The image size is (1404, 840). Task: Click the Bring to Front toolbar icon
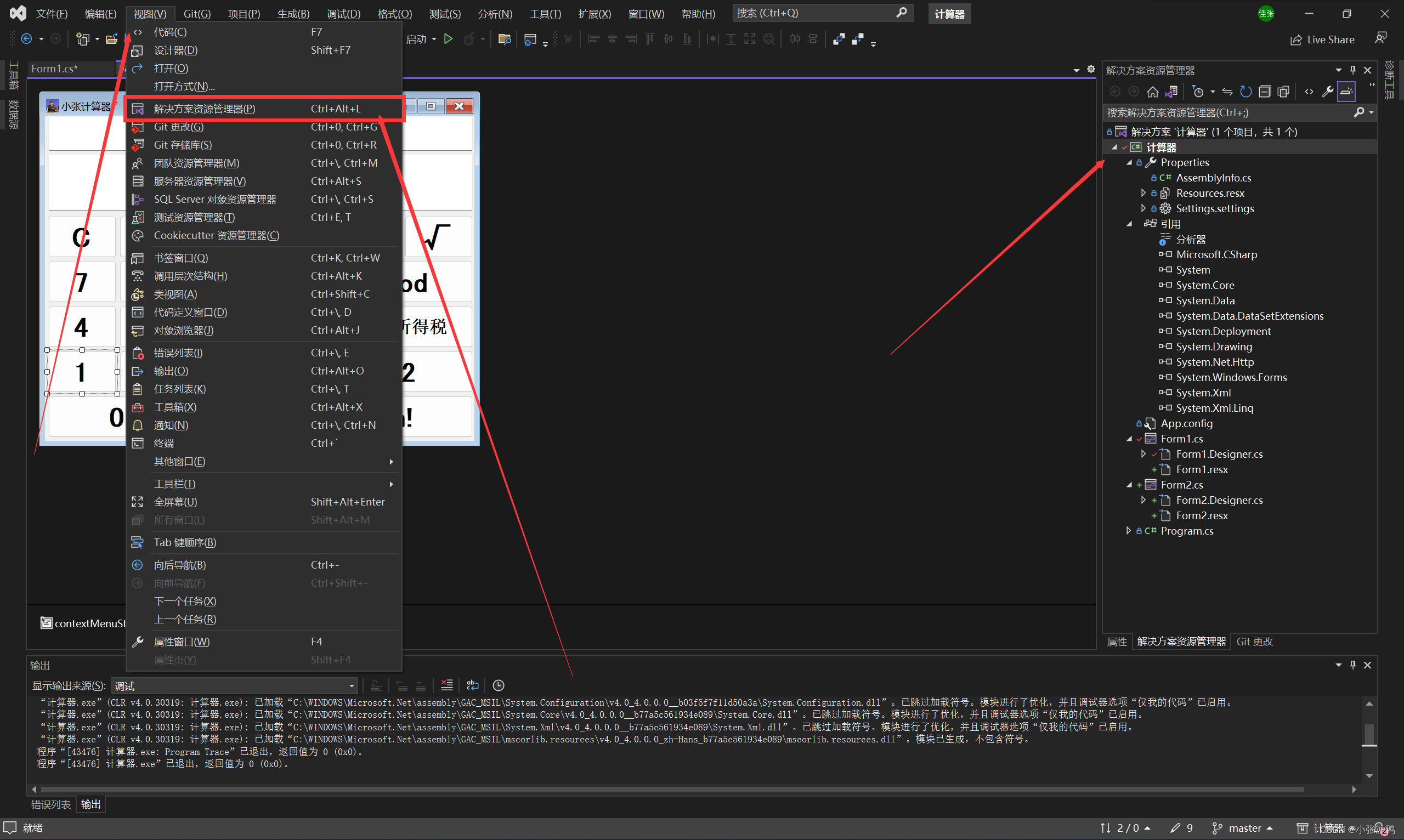[x=839, y=39]
